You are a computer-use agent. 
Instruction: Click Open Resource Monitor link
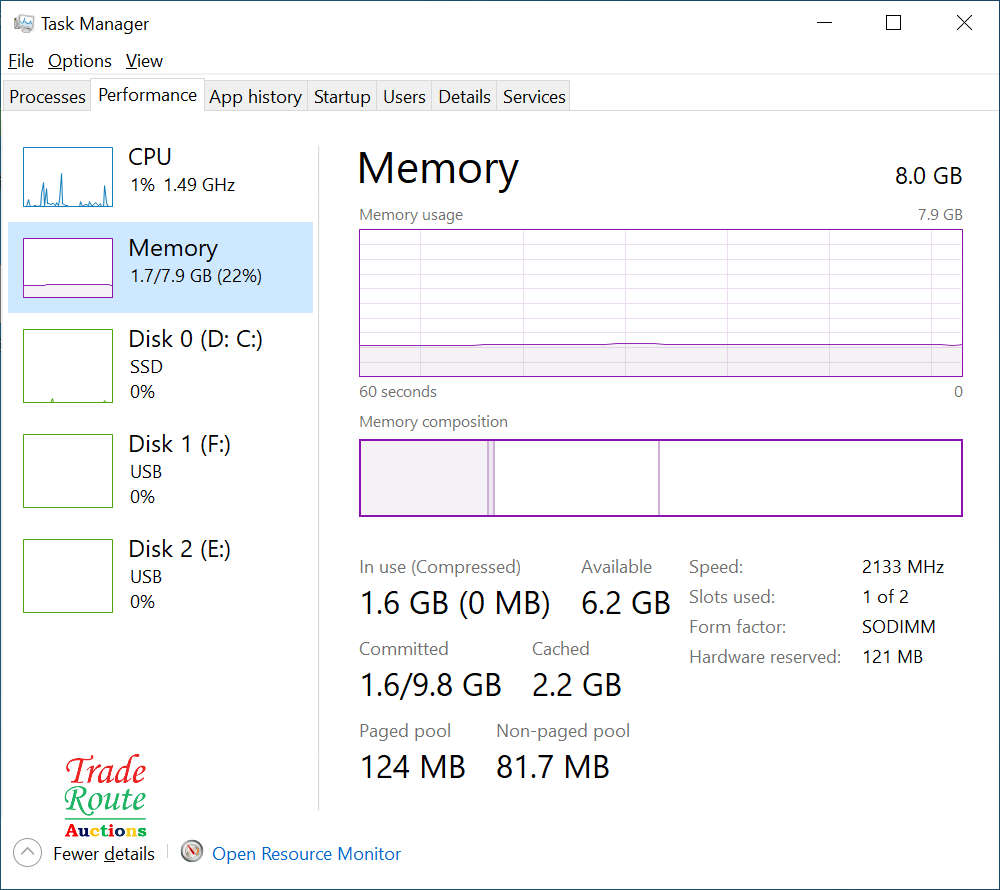306,854
